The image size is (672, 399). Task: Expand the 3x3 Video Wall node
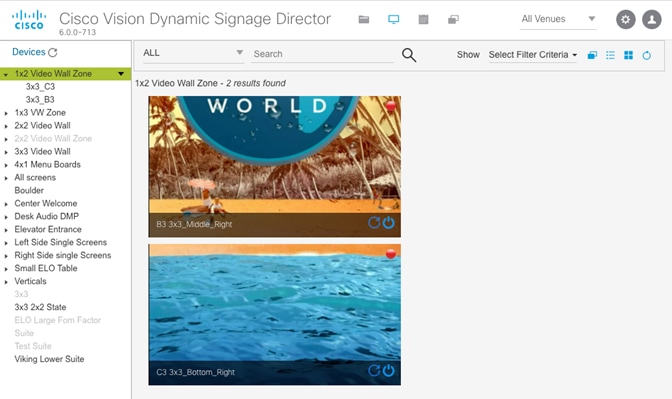(6, 152)
